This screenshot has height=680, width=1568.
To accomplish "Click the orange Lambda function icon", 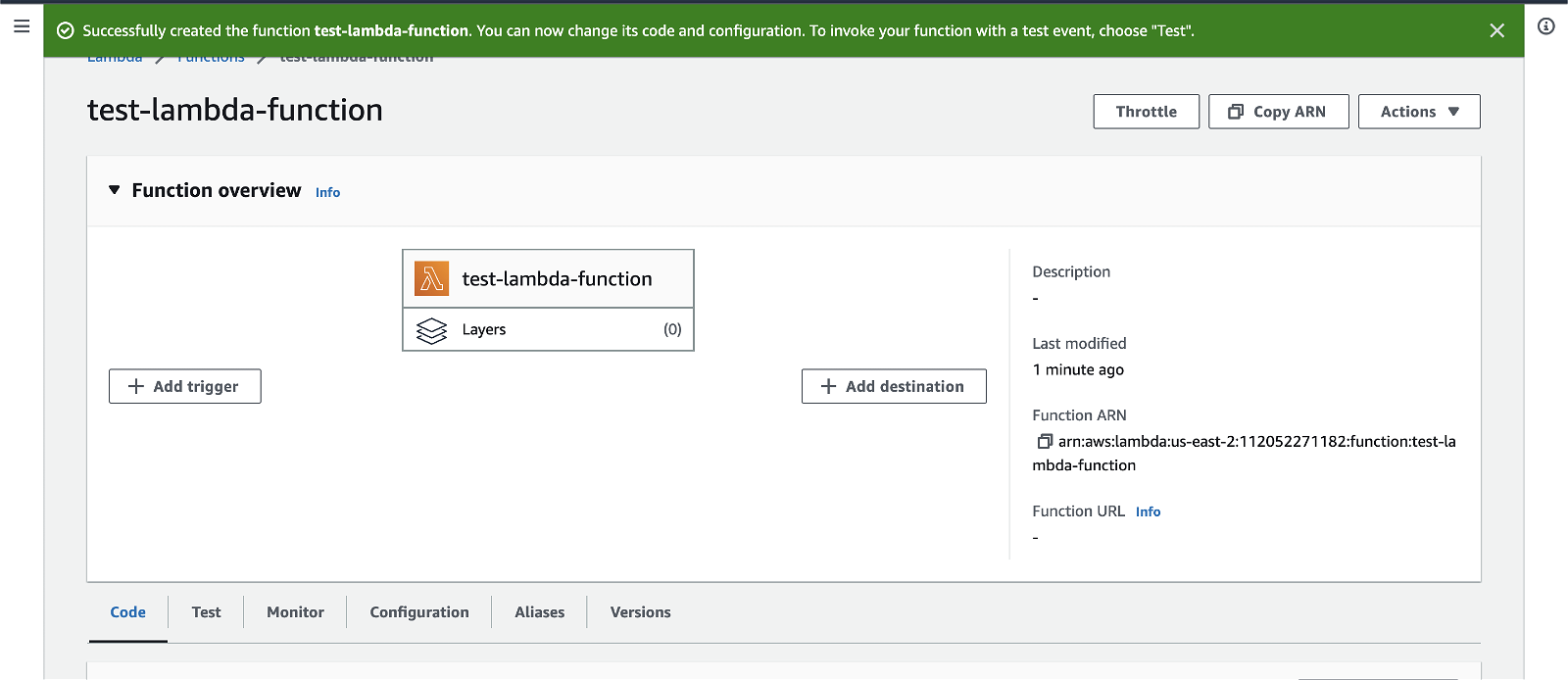I will 431,279.
